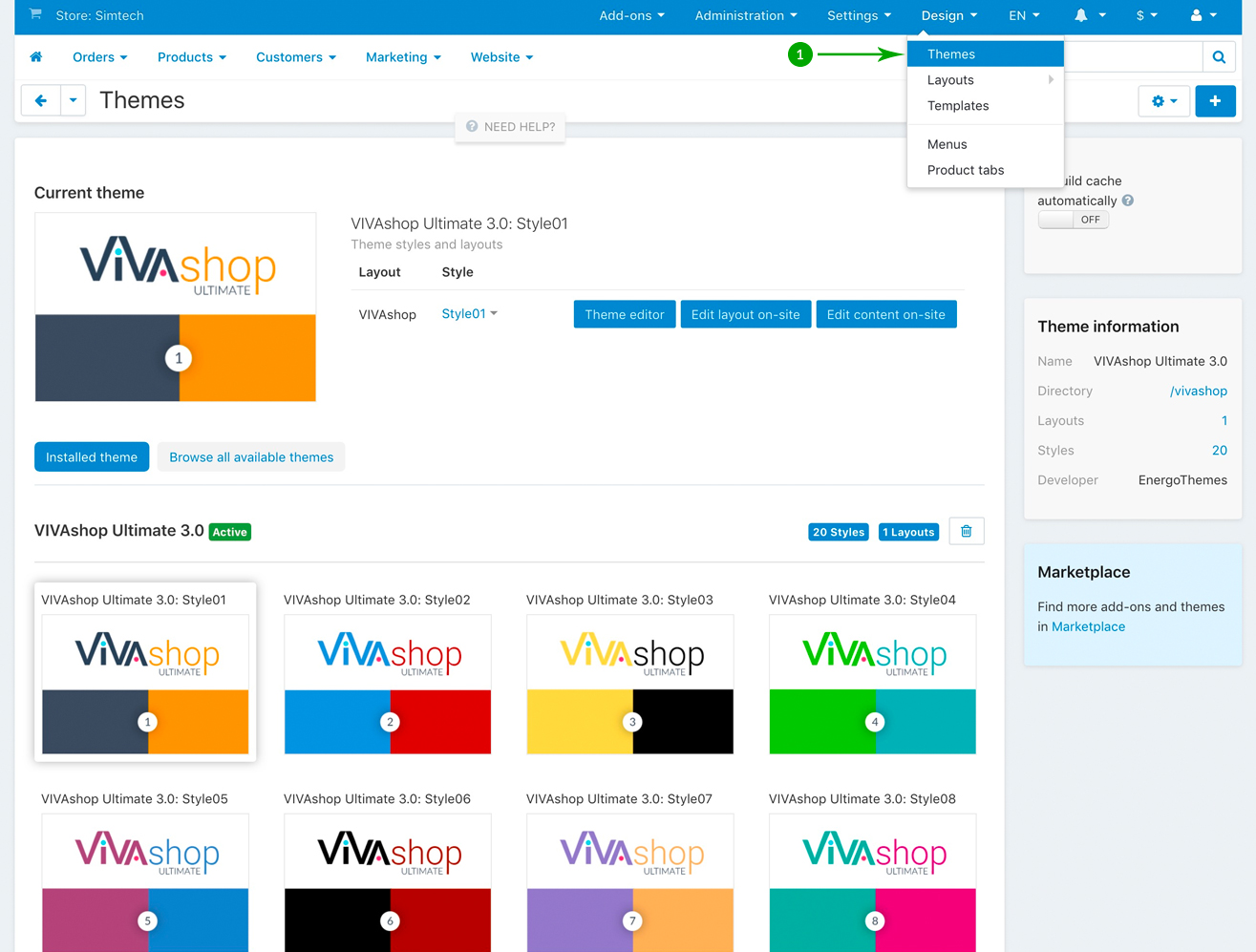Expand the Products menu
Viewport: 1256px width, 952px height.
click(x=192, y=57)
